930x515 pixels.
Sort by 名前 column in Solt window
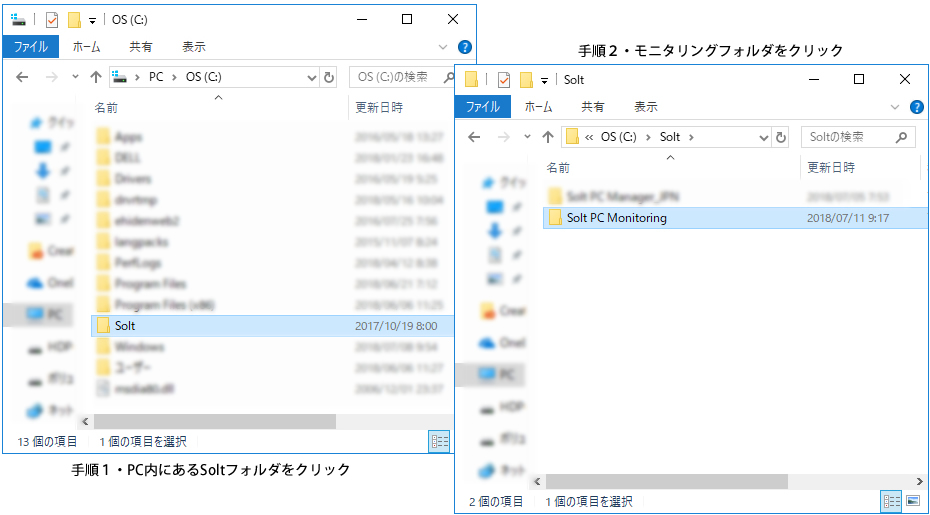[x=558, y=167]
